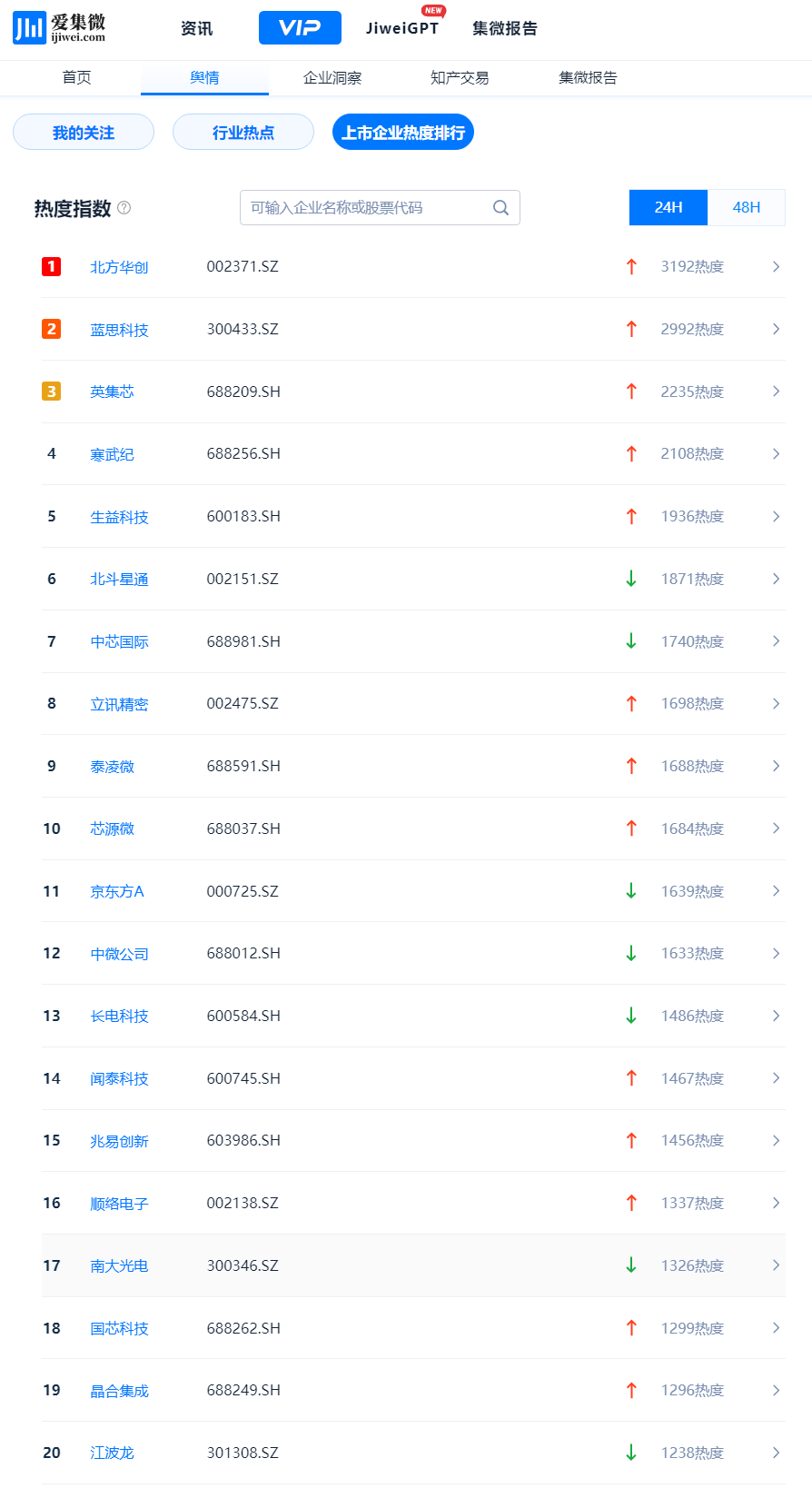Open the VIP badge button

[300, 28]
